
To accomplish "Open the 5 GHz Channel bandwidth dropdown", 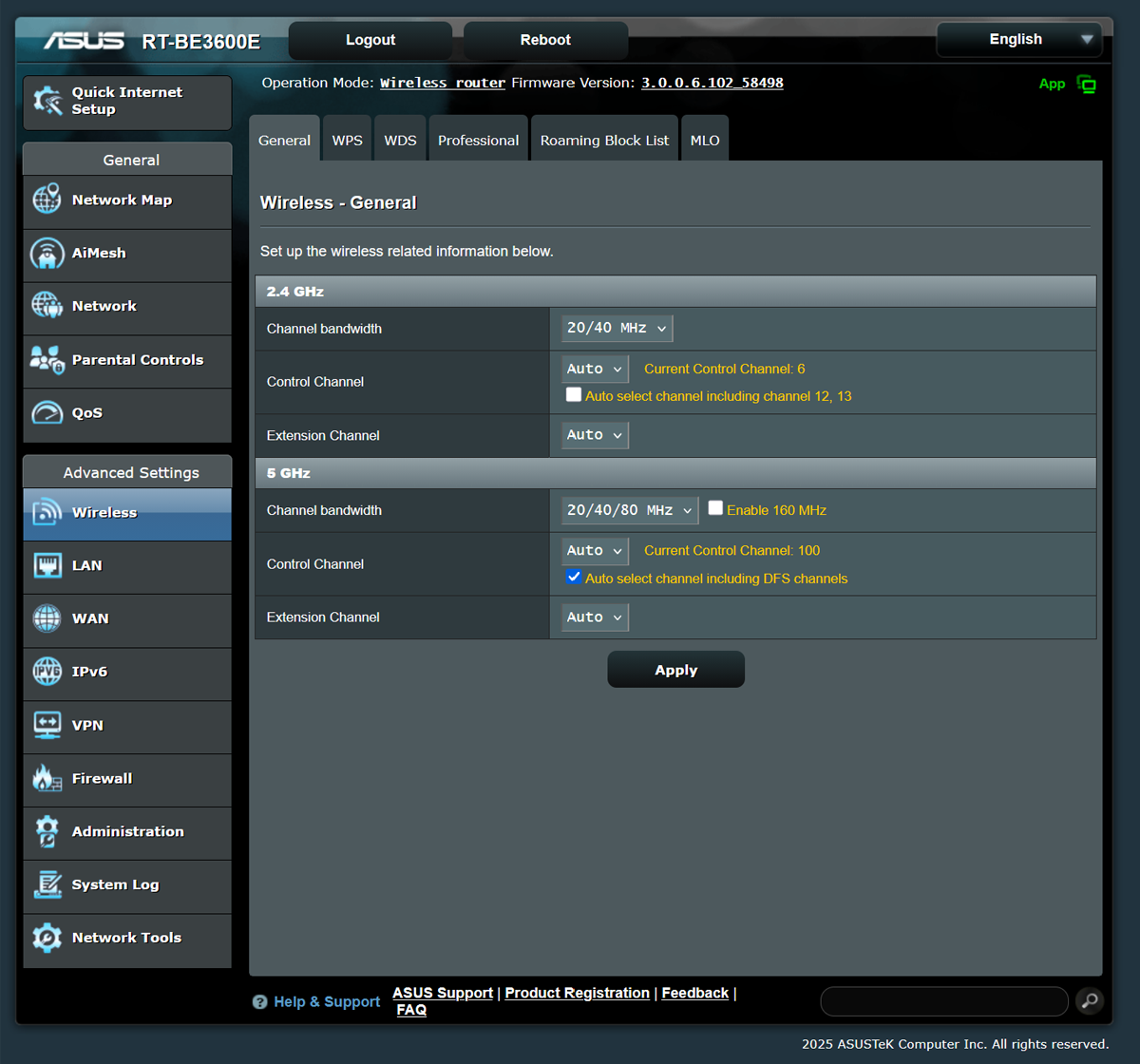I will 630,510.
